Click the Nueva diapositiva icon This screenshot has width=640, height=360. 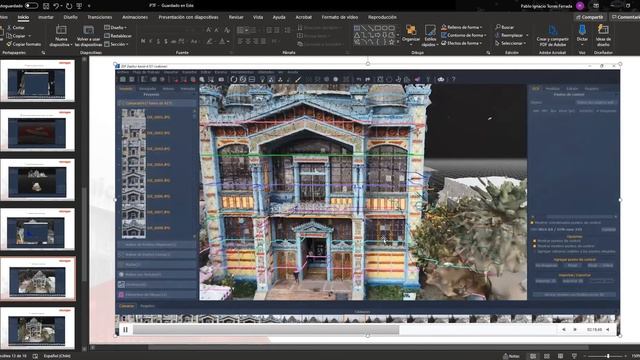(61, 30)
